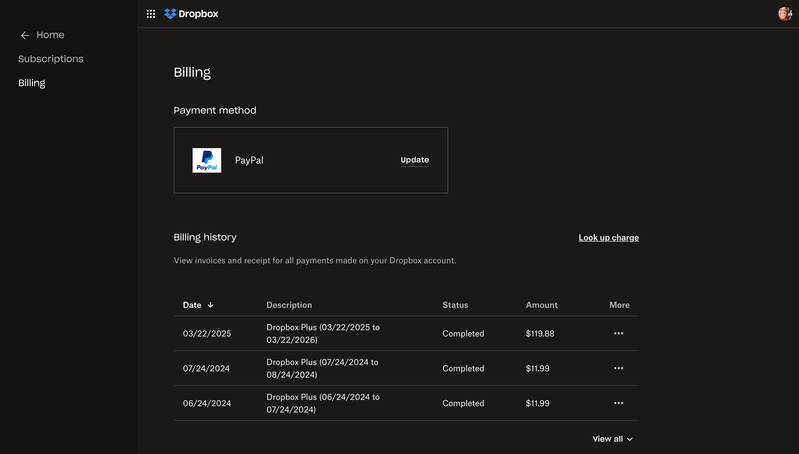The width and height of the screenshot is (799, 454).
Task: Click the Dropbox logo in header
Action: 191,14
